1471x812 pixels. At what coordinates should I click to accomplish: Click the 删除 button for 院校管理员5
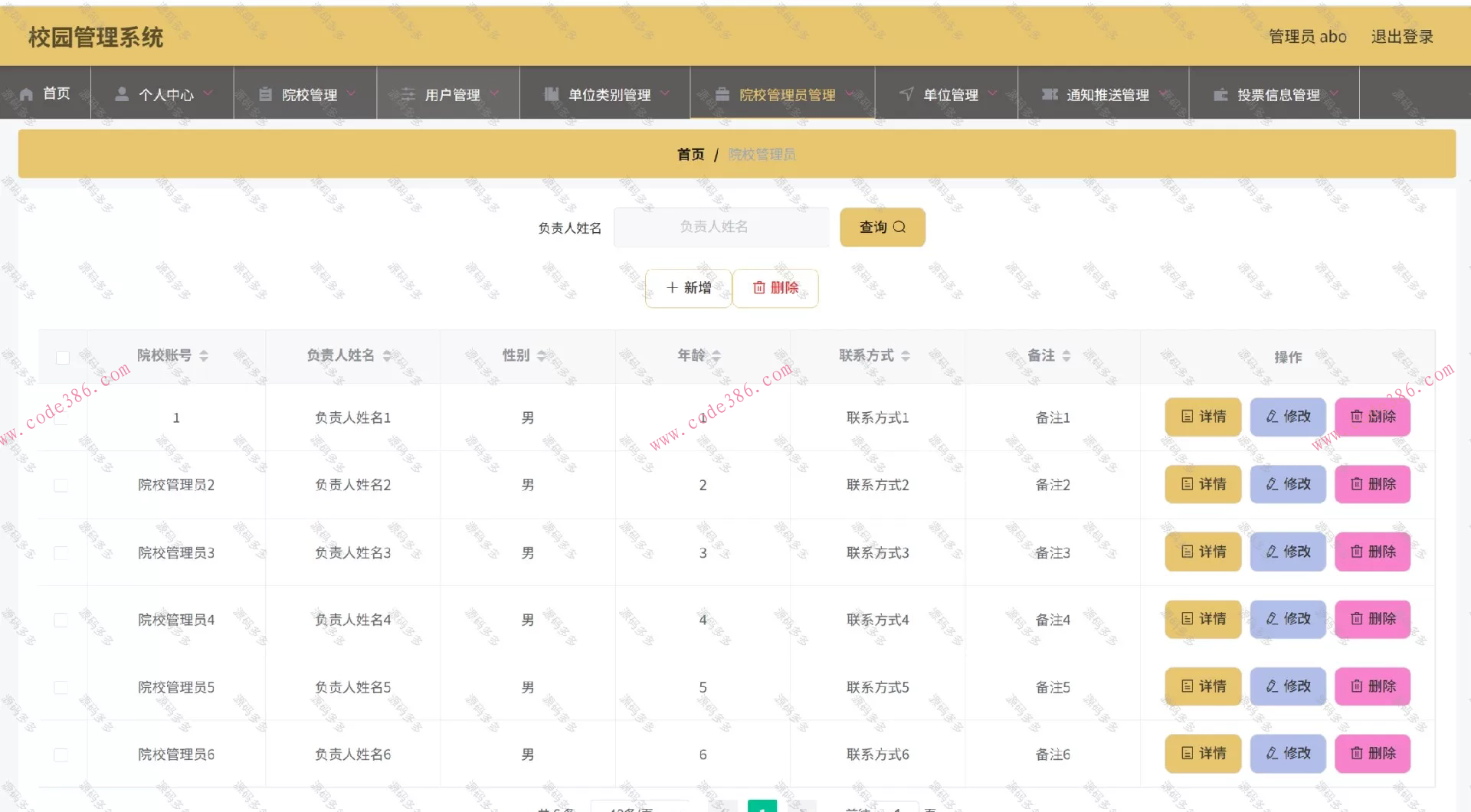1372,686
